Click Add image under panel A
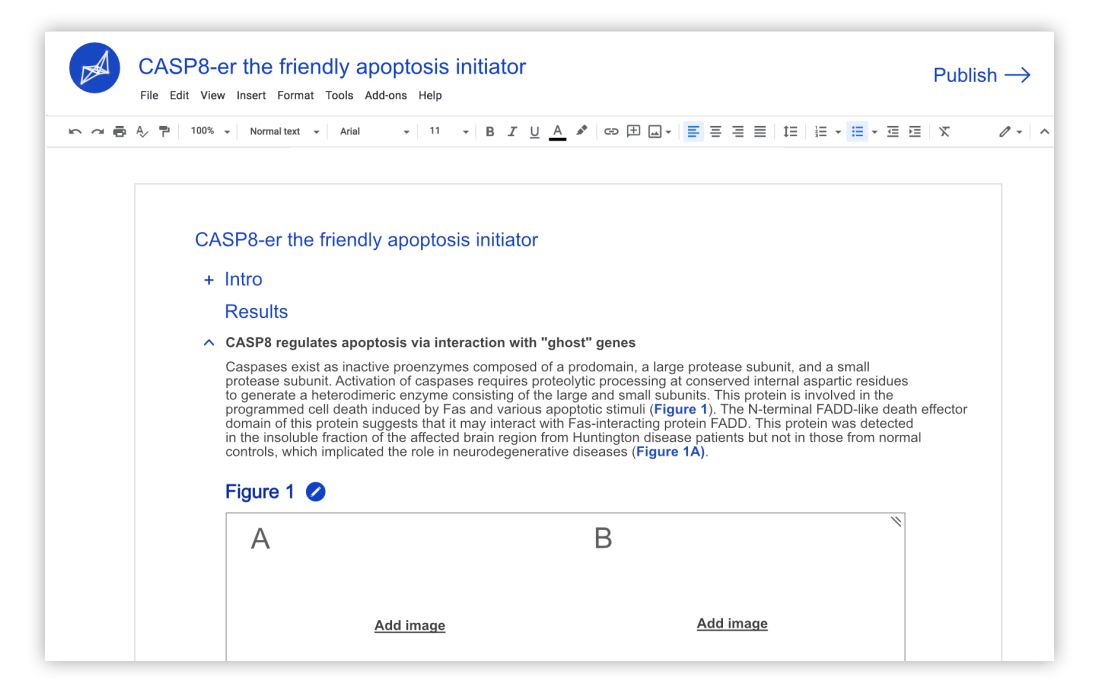1099x692 pixels. (410, 626)
